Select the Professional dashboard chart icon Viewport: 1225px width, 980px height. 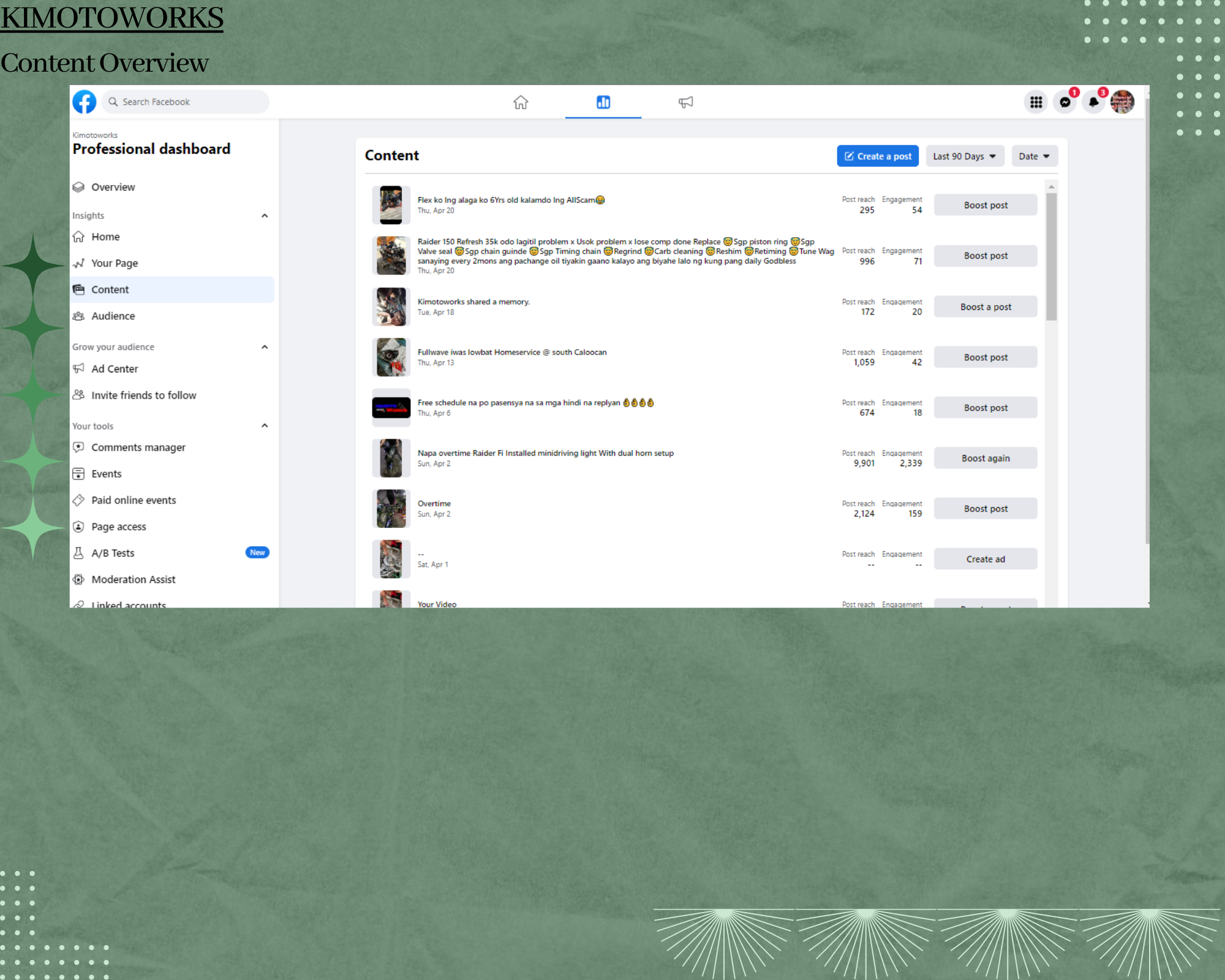[603, 102]
